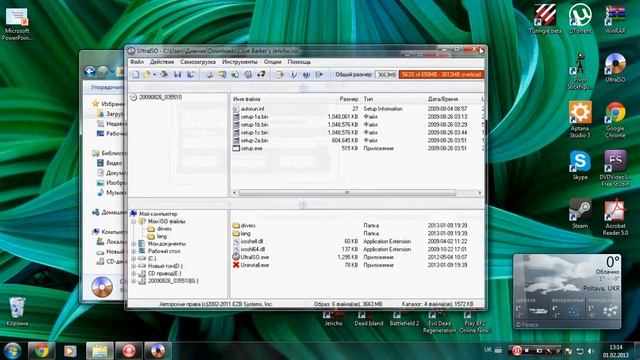Click the New image icon in UltraISO toolbar
The height and width of the screenshot is (360, 640).
(136, 75)
